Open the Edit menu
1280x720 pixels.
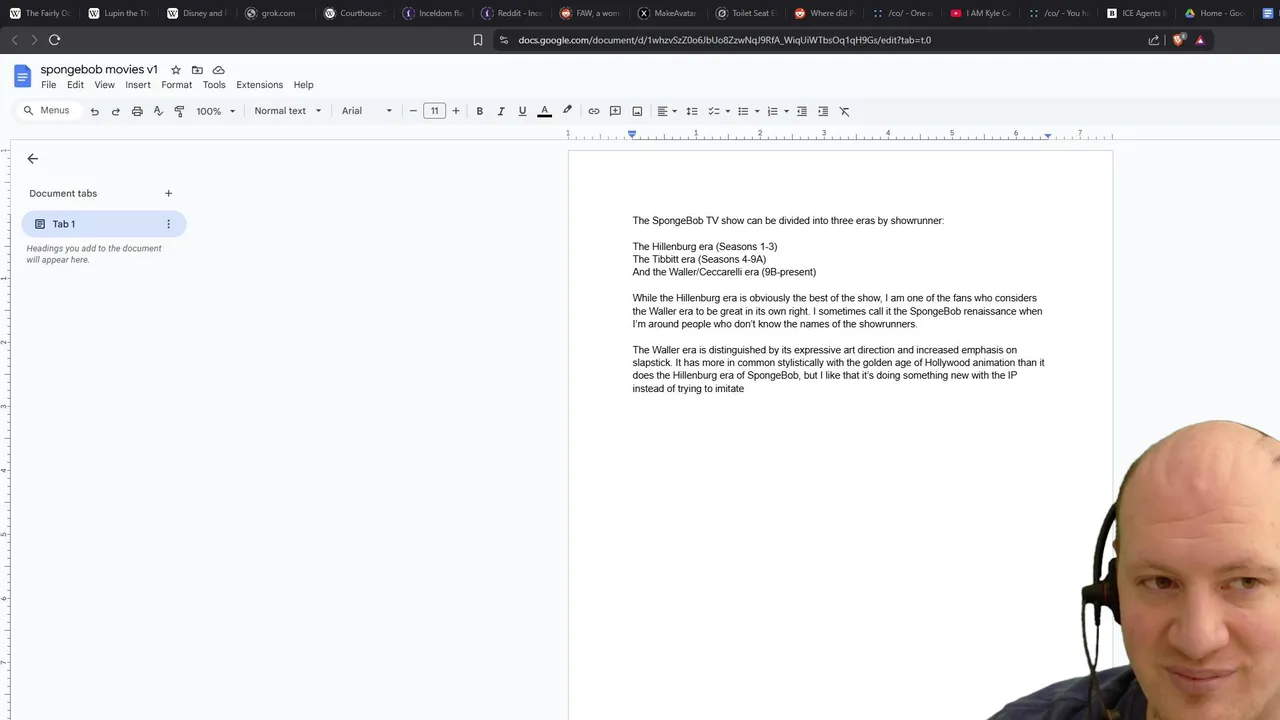[x=75, y=85]
